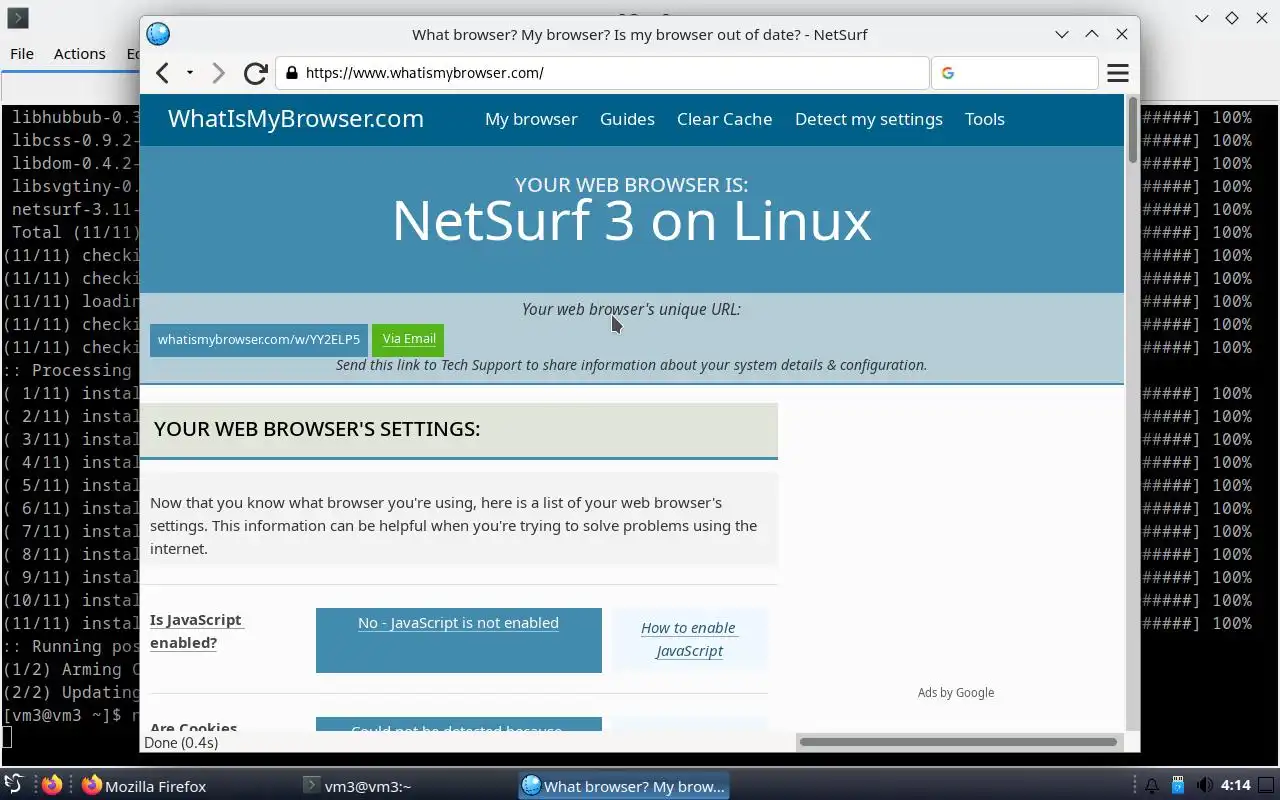Click the 4:14 clock
Screen dimensions: 1280x800
coord(1236,786)
